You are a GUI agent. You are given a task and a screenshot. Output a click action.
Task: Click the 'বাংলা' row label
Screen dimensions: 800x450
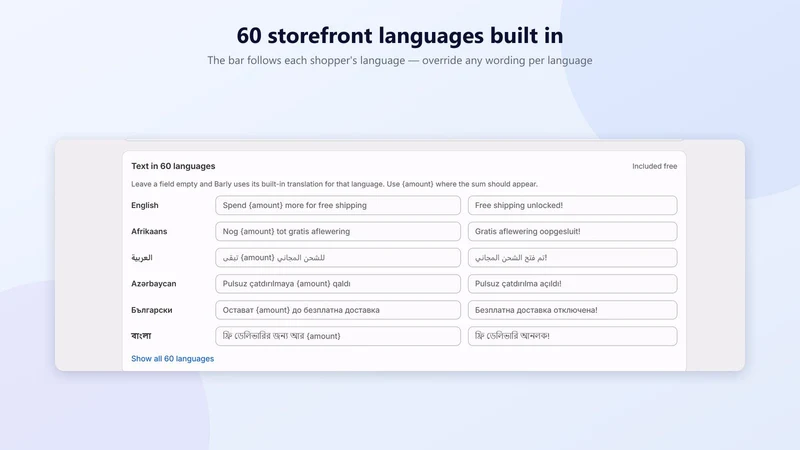tap(141, 336)
